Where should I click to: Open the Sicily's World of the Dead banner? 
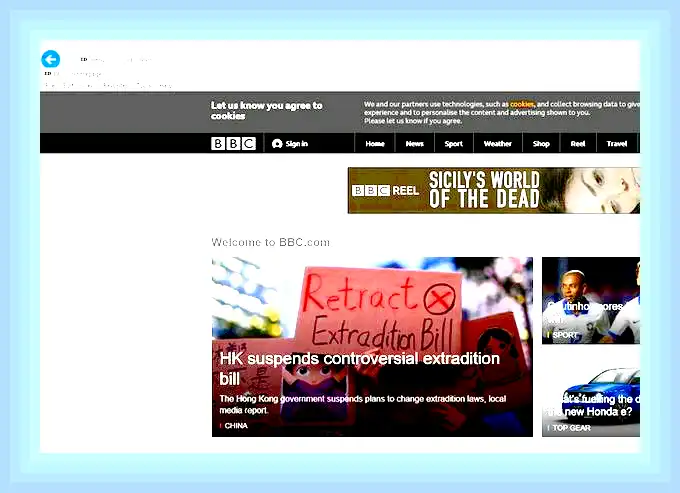[494, 190]
